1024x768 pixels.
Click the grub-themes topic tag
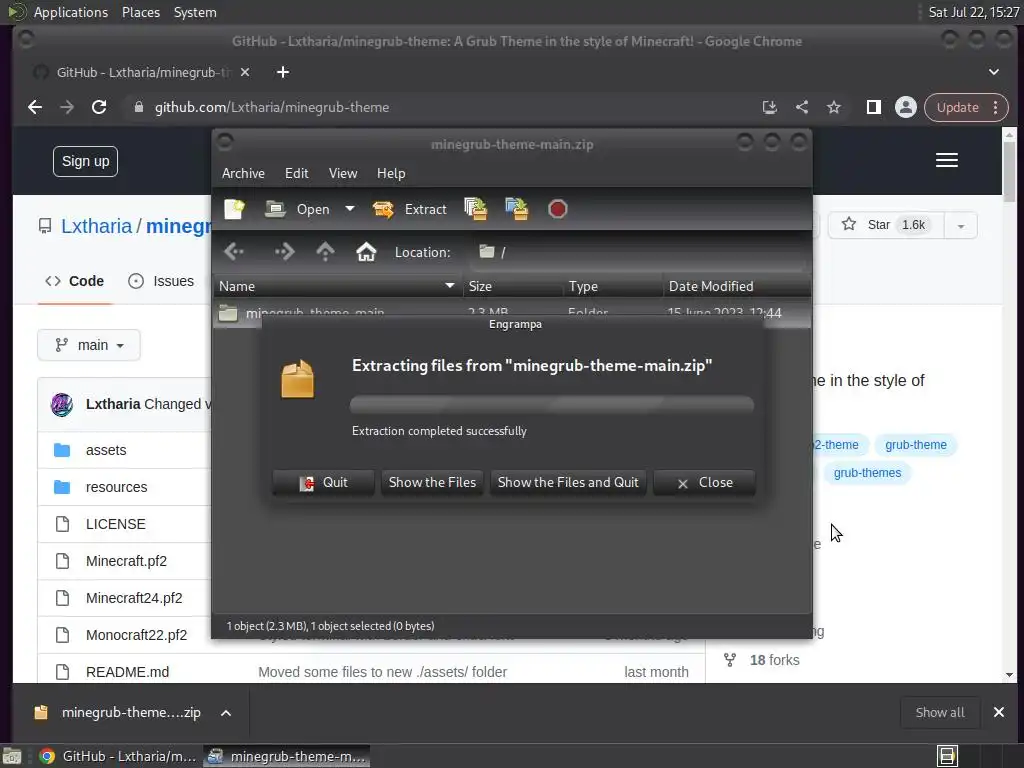pyautogui.click(x=867, y=473)
